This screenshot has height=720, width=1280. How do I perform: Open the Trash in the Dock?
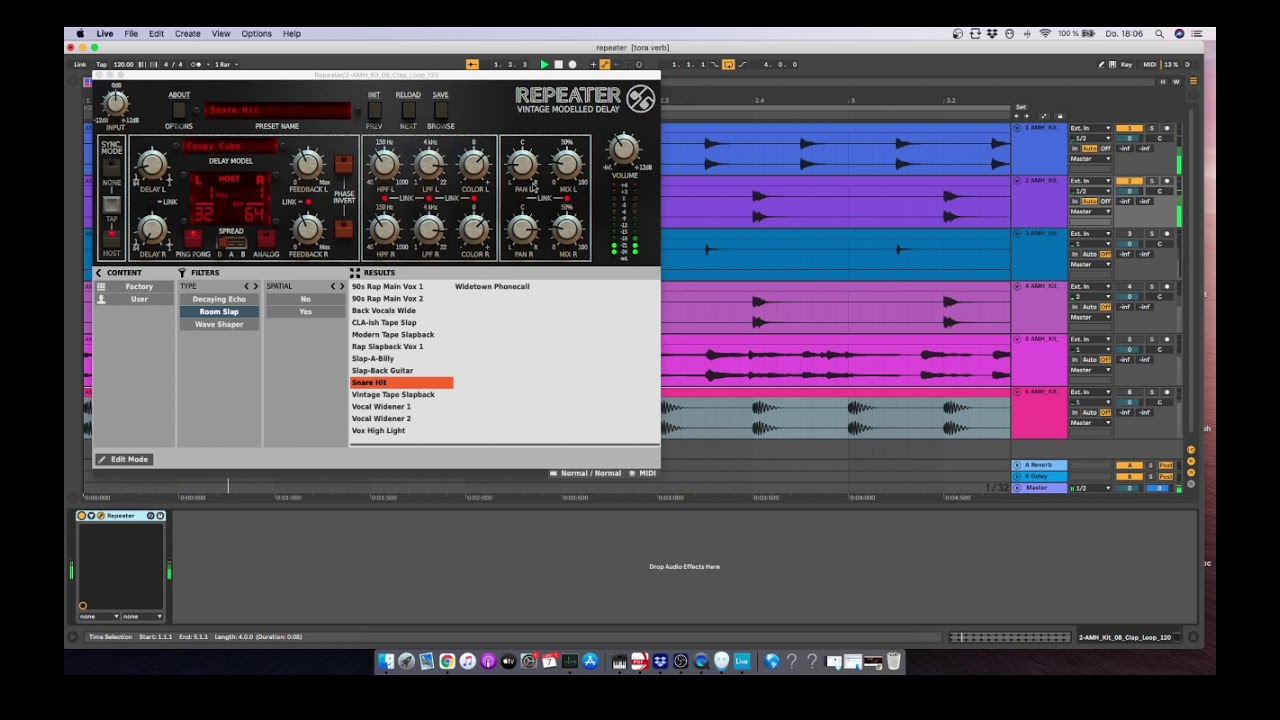[x=894, y=661]
